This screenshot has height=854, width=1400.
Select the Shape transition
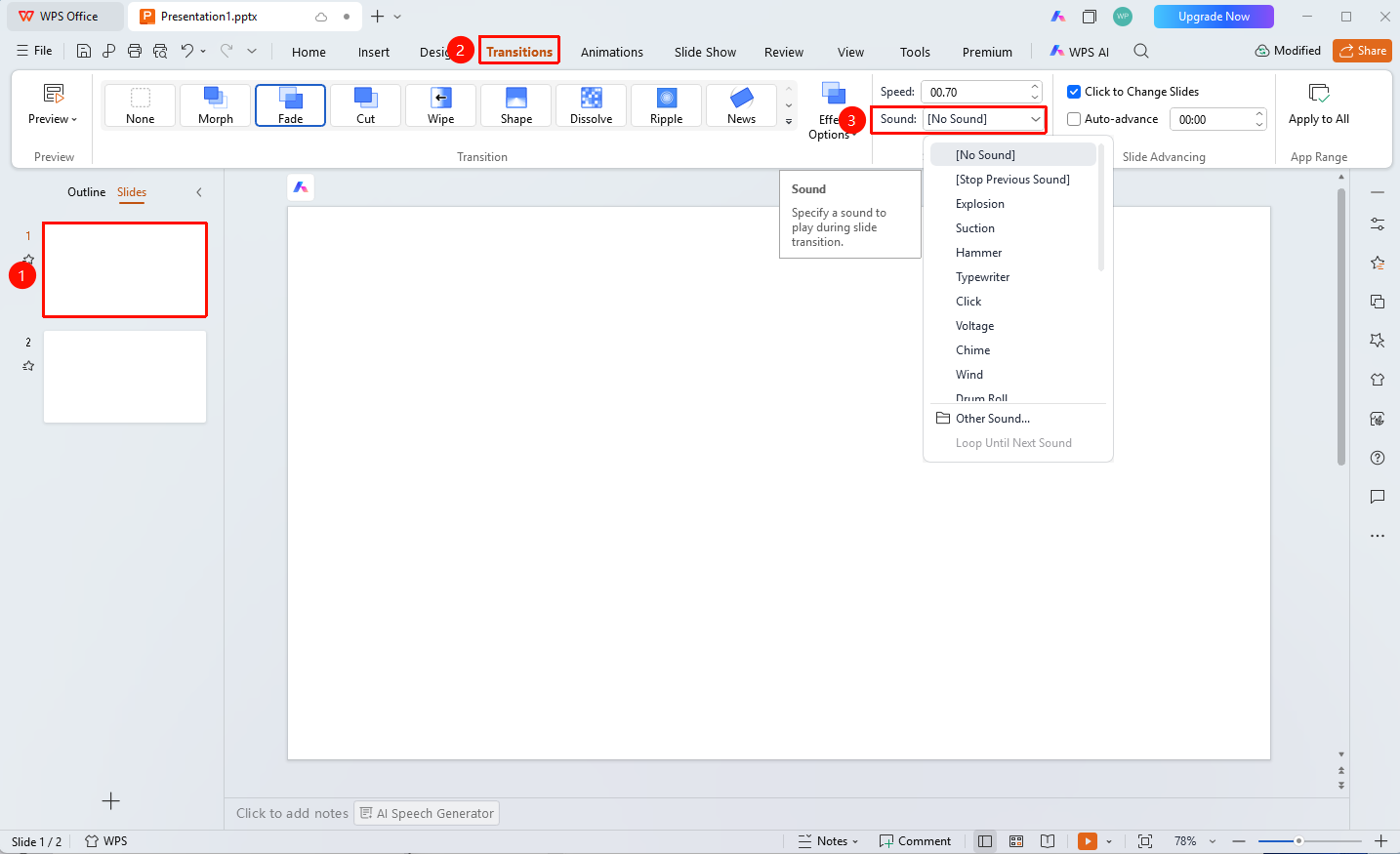point(515,105)
